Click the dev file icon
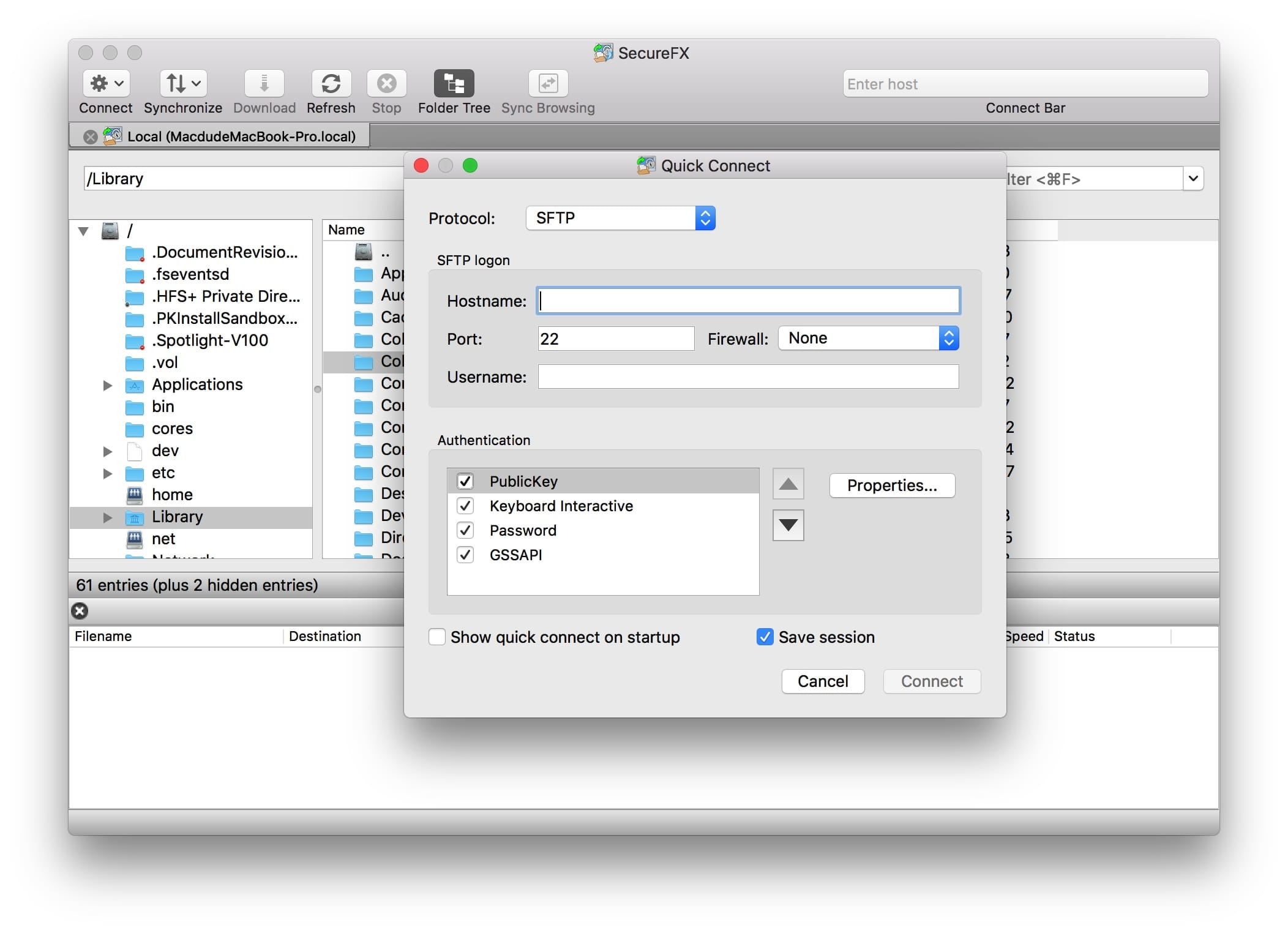Viewport: 1288px width, 933px height. coord(134,451)
